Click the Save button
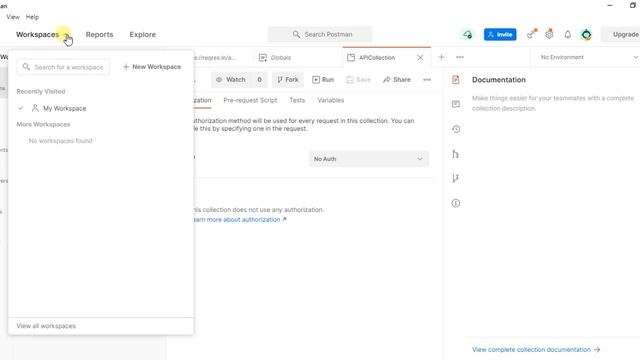Image resolution: width=640 pixels, height=360 pixels. (x=358, y=80)
